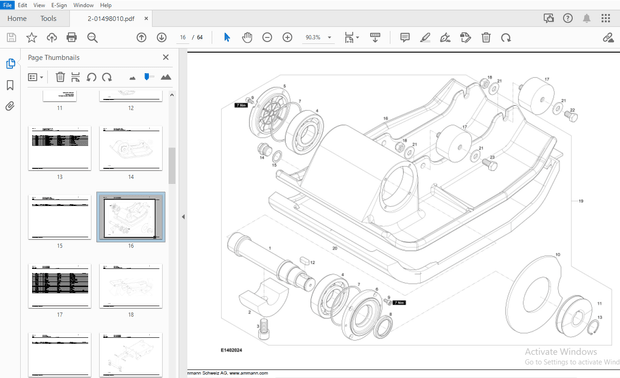Select the page 18 thumbnail
The height and width of the screenshot is (378, 620).
(131, 286)
